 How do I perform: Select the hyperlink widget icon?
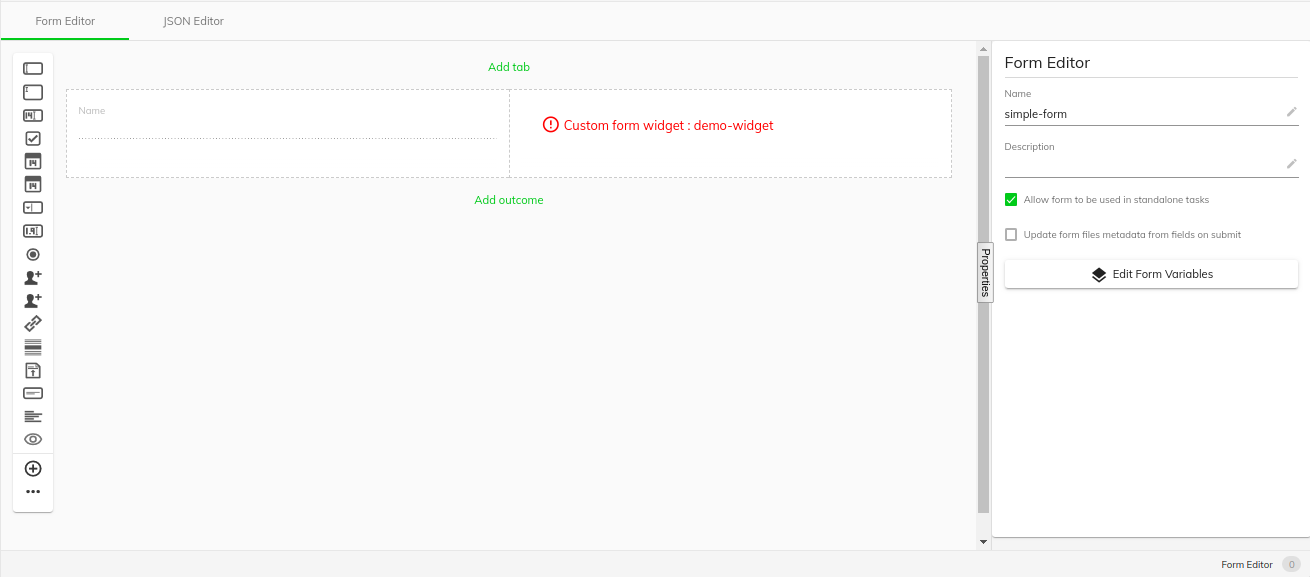(33, 324)
